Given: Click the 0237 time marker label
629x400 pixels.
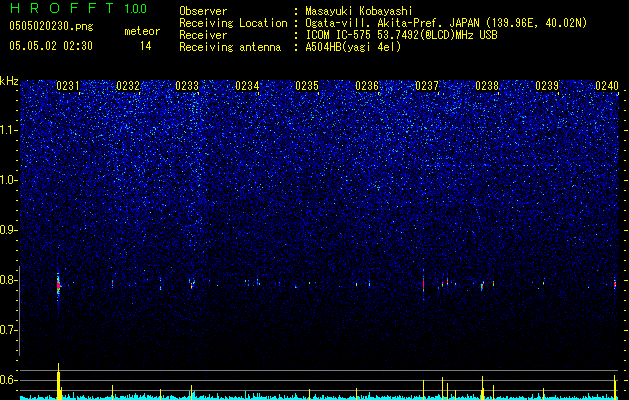Looking at the screenshot, I should pyautogui.click(x=427, y=86).
